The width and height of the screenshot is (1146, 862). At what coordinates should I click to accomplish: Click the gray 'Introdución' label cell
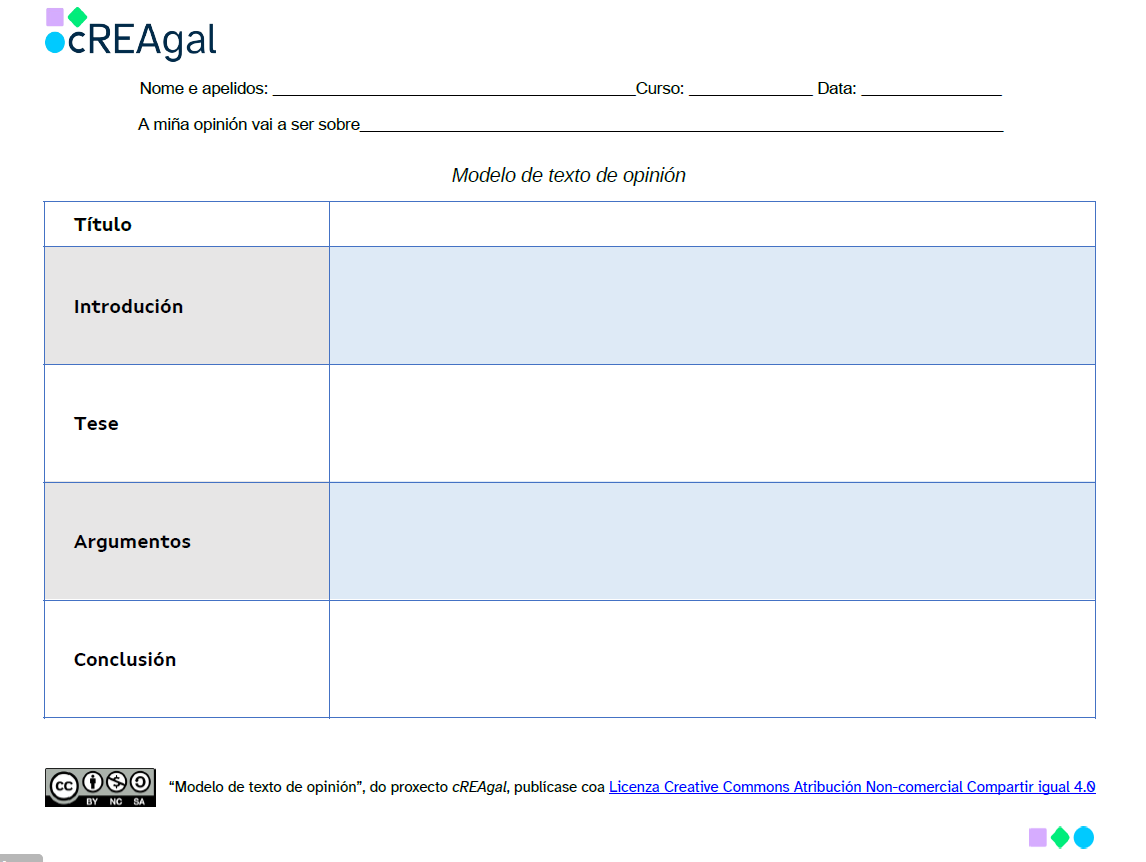pyautogui.click(x=187, y=306)
